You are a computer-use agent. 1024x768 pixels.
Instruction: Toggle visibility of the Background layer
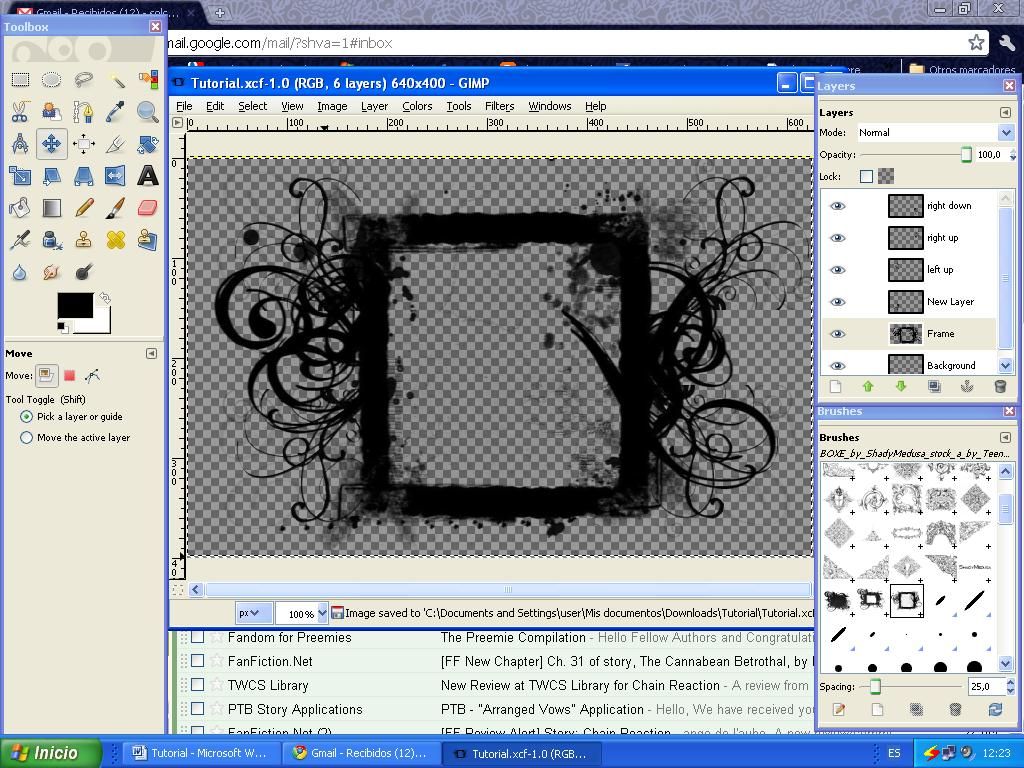point(838,365)
